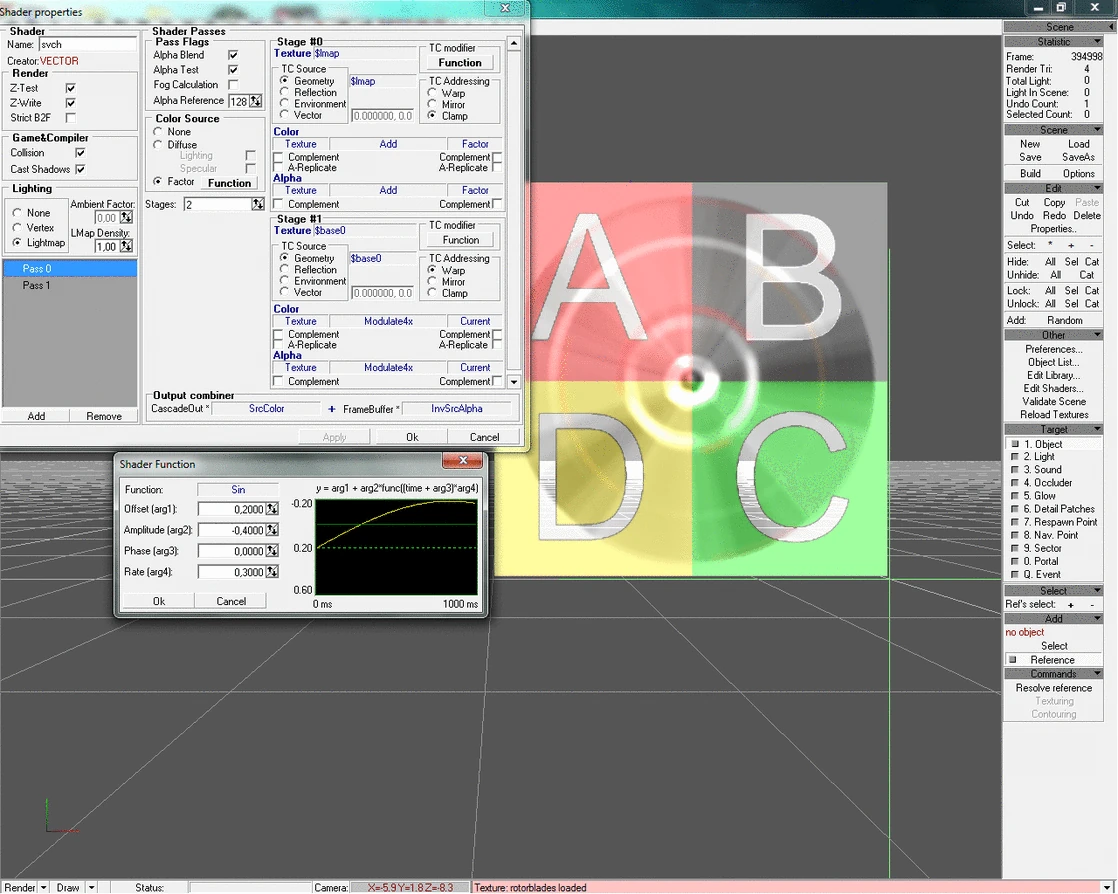Enable Fog Calculation checkbox
This screenshot has height=894, width=1118.
click(x=233, y=84)
